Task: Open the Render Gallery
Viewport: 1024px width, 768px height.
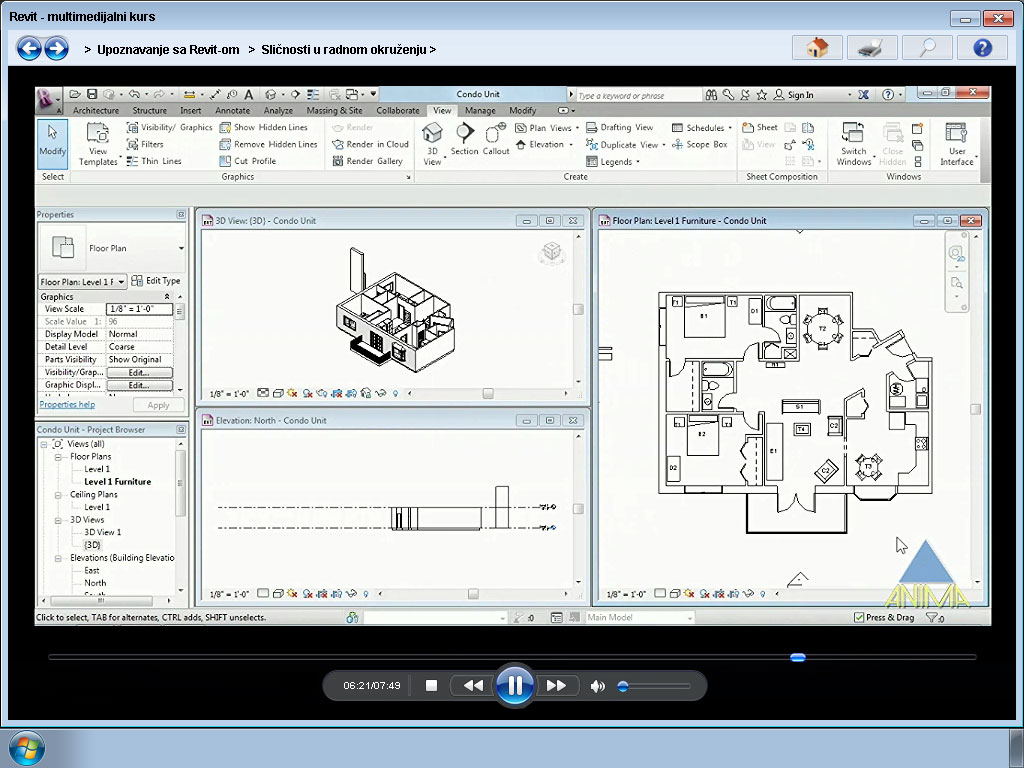Action: click(x=373, y=159)
